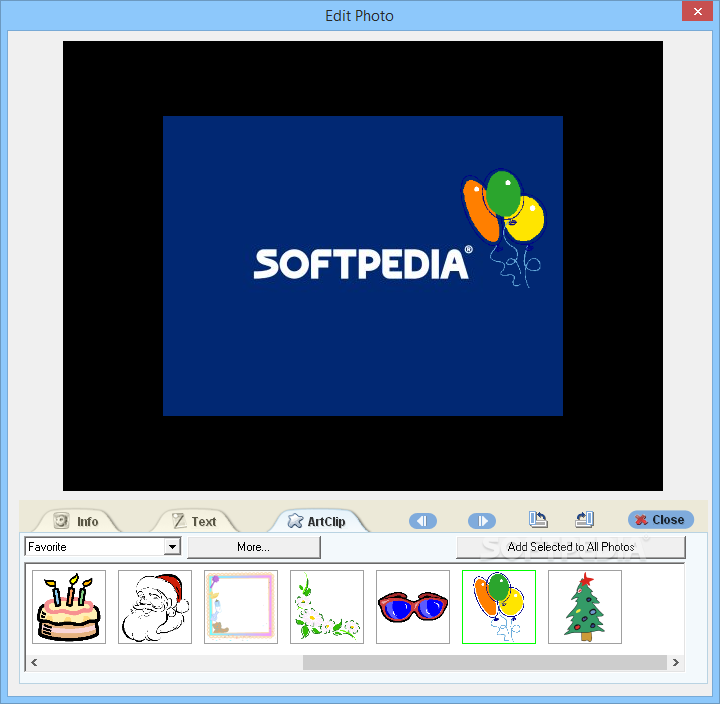Select the Christmas tree art clip
This screenshot has height=704, width=720.
coord(585,607)
